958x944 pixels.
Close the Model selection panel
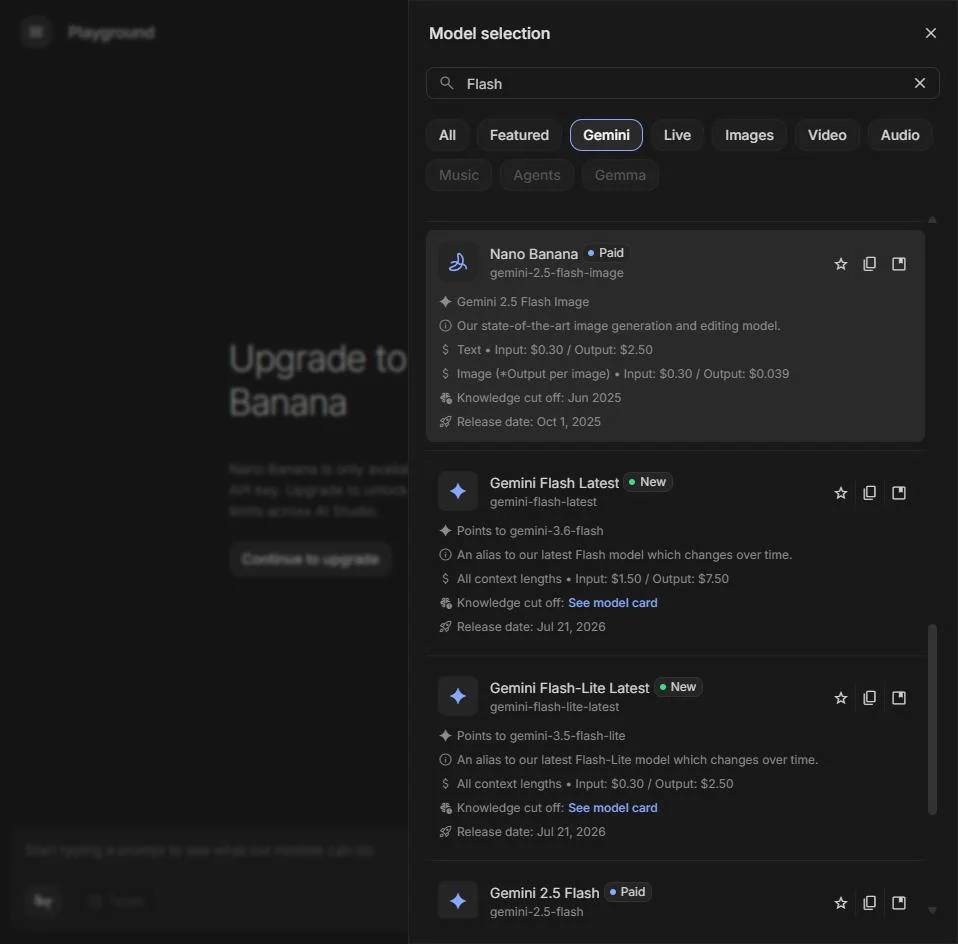(931, 33)
